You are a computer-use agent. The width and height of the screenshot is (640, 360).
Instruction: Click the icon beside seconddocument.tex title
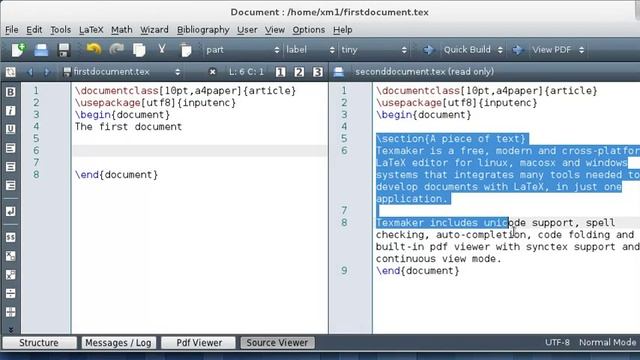pos(338,72)
